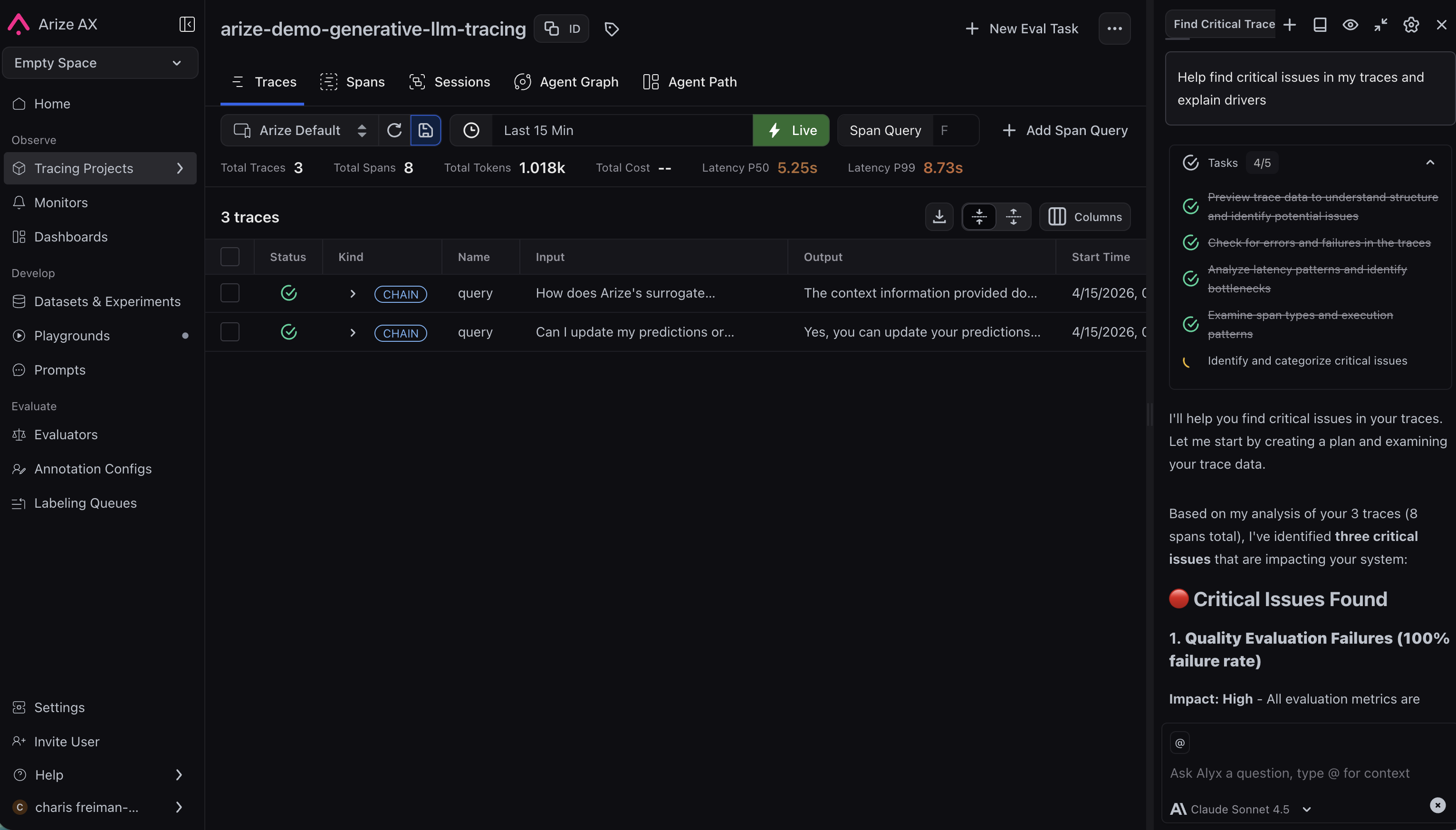1456x830 pixels.
Task: Select all traces header checkbox
Action: pos(230,257)
